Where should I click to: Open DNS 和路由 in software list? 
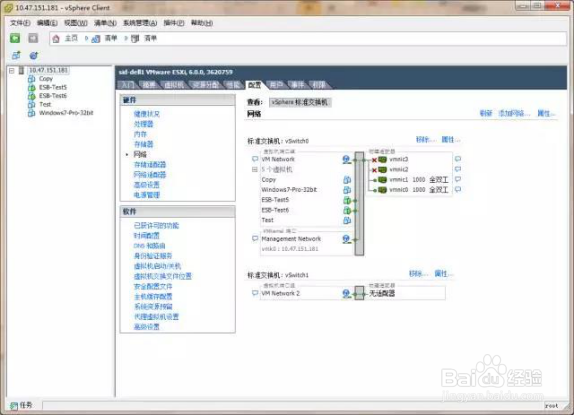click(x=150, y=246)
